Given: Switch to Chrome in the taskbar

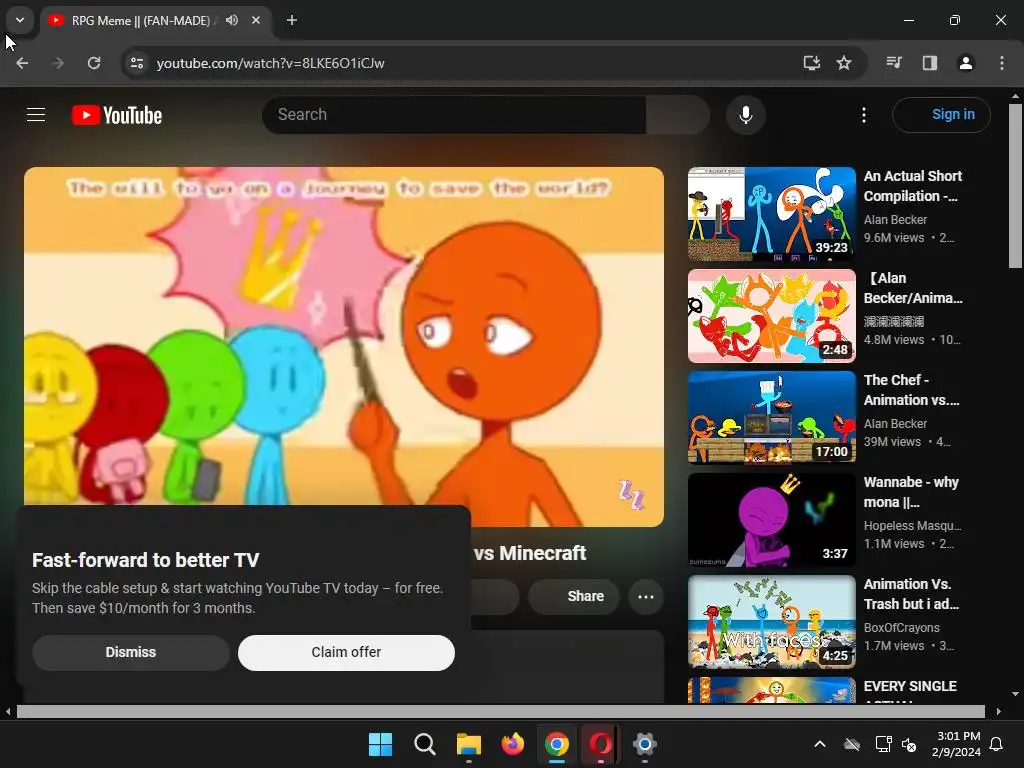Looking at the screenshot, I should [x=556, y=744].
